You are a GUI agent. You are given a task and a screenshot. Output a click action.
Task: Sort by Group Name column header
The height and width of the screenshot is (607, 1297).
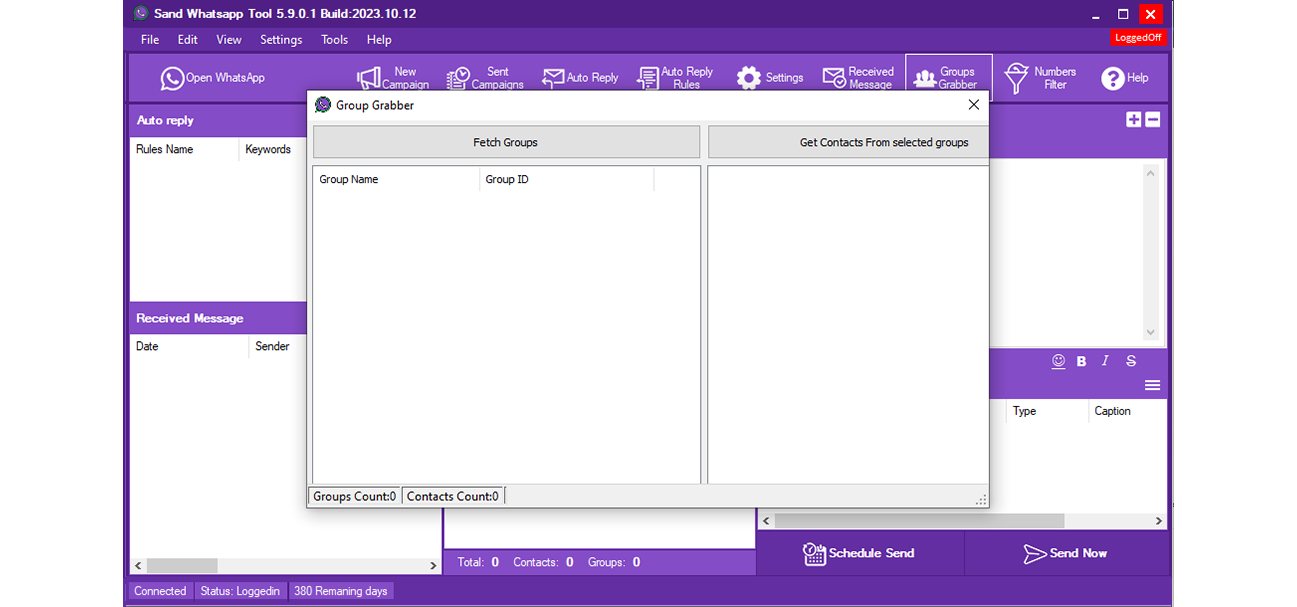396,179
